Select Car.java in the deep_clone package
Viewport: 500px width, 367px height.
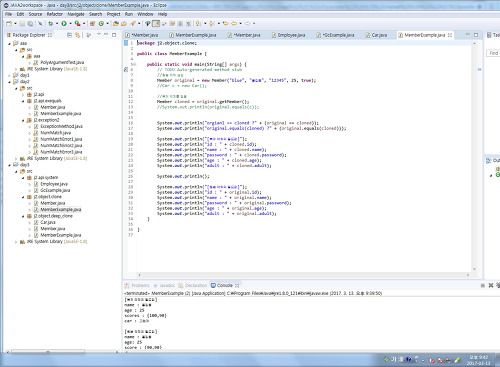click(x=48, y=223)
